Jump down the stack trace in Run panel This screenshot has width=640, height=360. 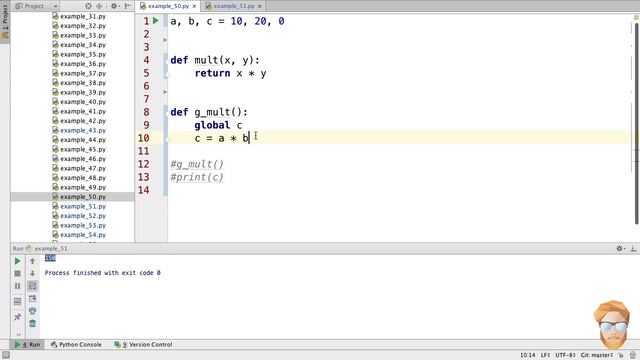[33, 273]
